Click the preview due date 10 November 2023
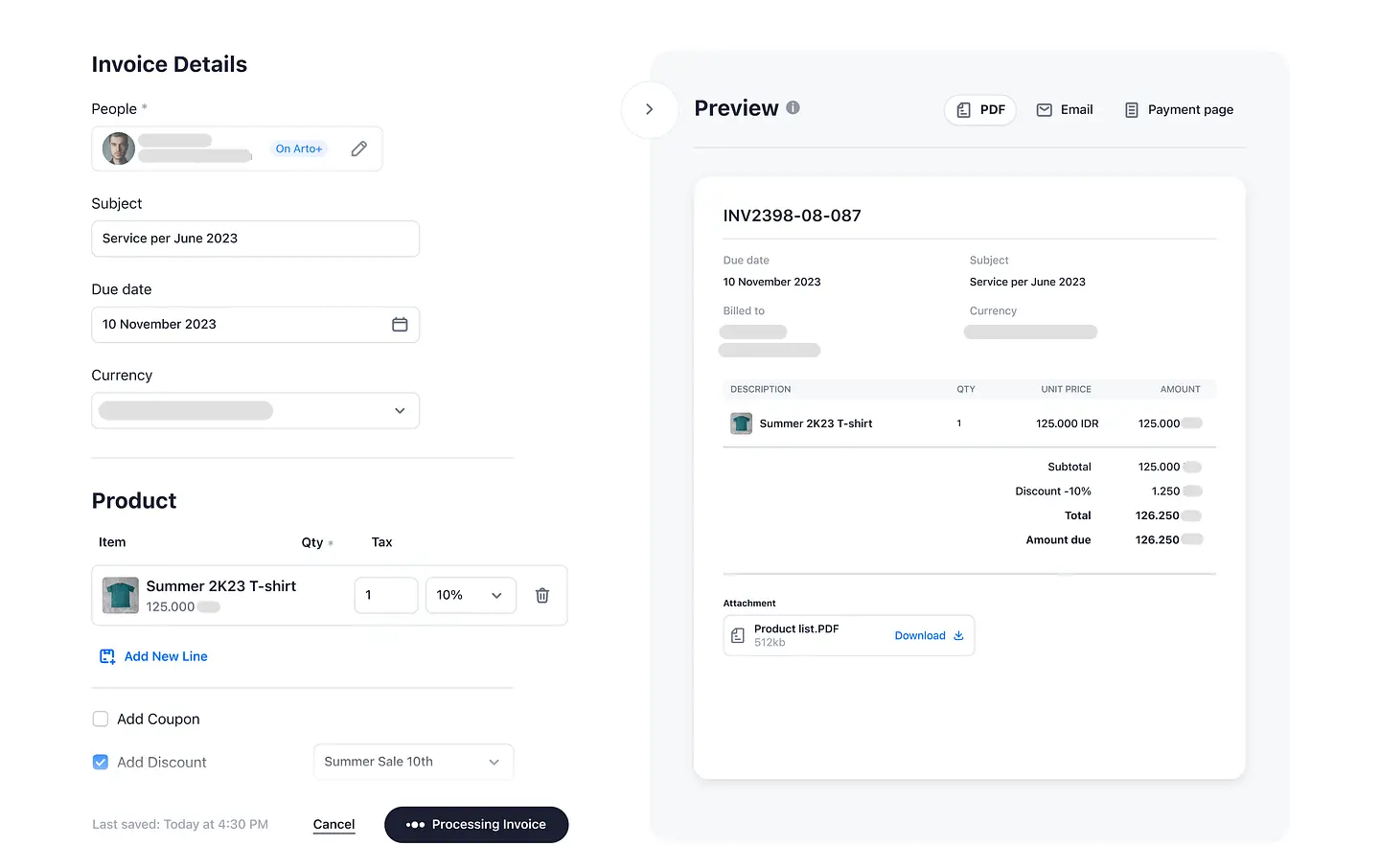Image resolution: width=1380 pixels, height=868 pixels. point(771,282)
